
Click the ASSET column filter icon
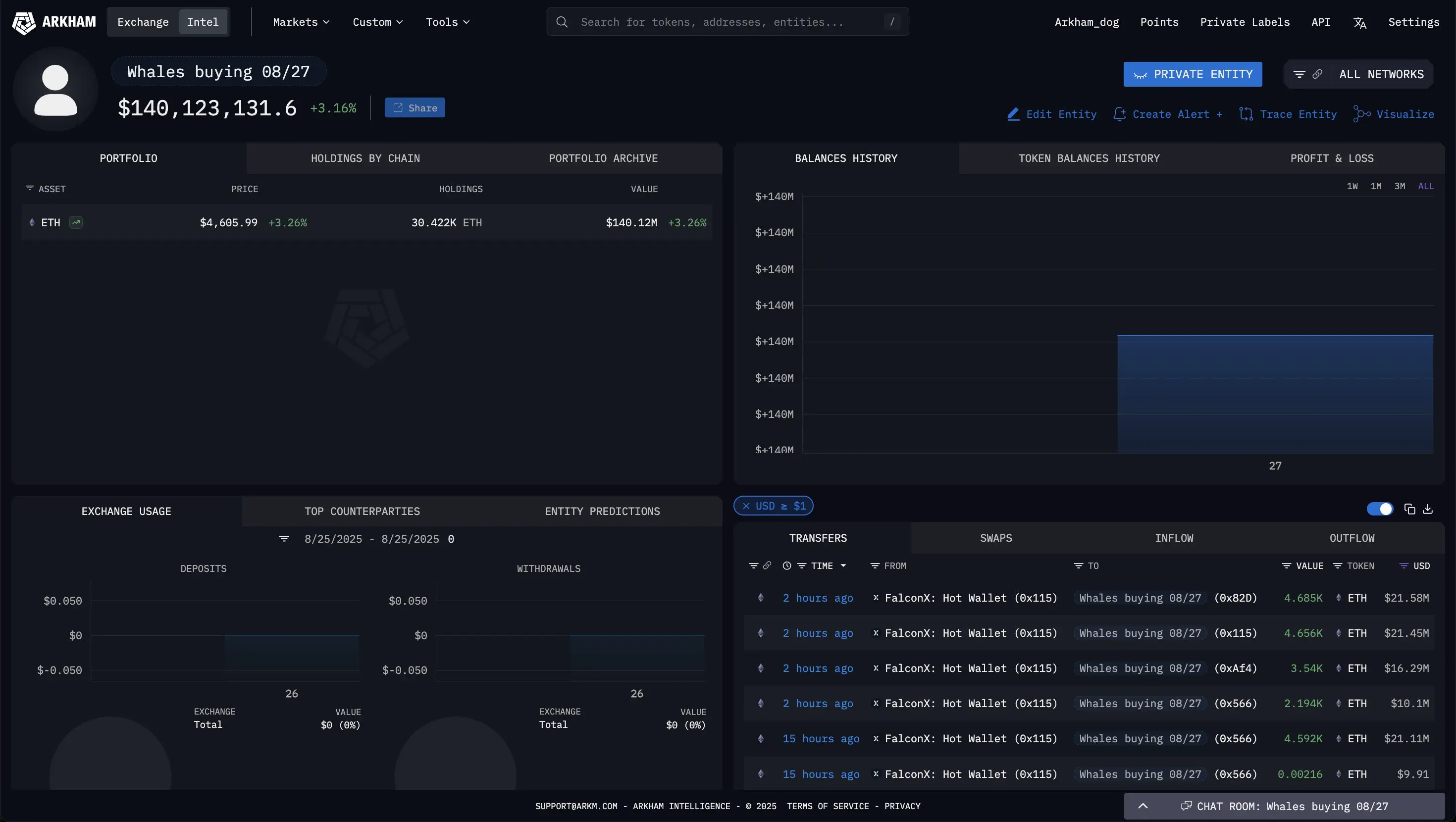pos(29,188)
